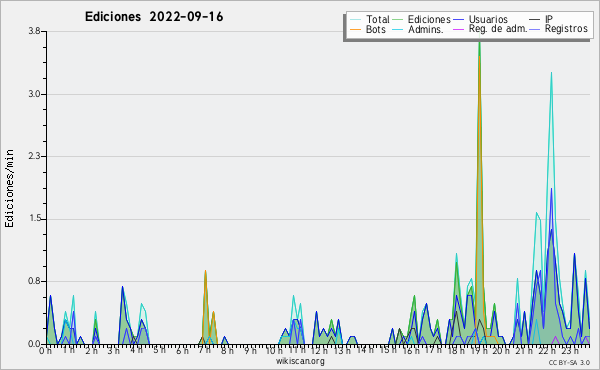Click the y-axis value '1.5'
The image size is (600, 370).
click(34, 219)
